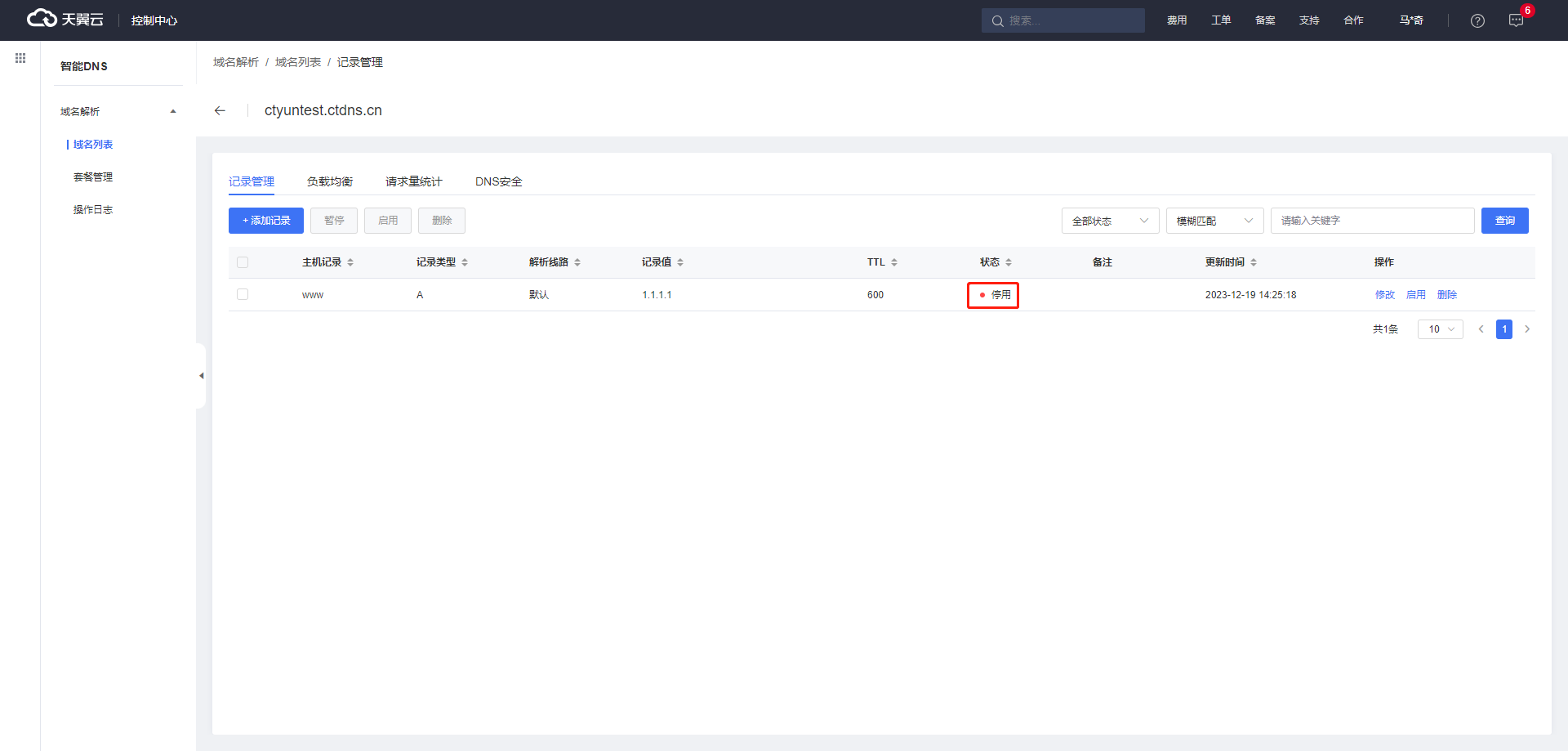Screen dimensions: 1568x751
Task: Switch to the 负载均衡 tab
Action: (330, 181)
